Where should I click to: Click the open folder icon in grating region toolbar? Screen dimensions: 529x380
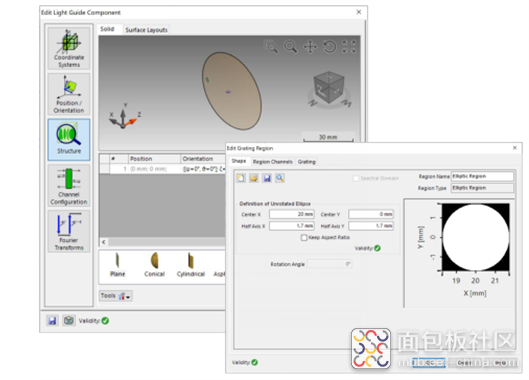(x=254, y=178)
